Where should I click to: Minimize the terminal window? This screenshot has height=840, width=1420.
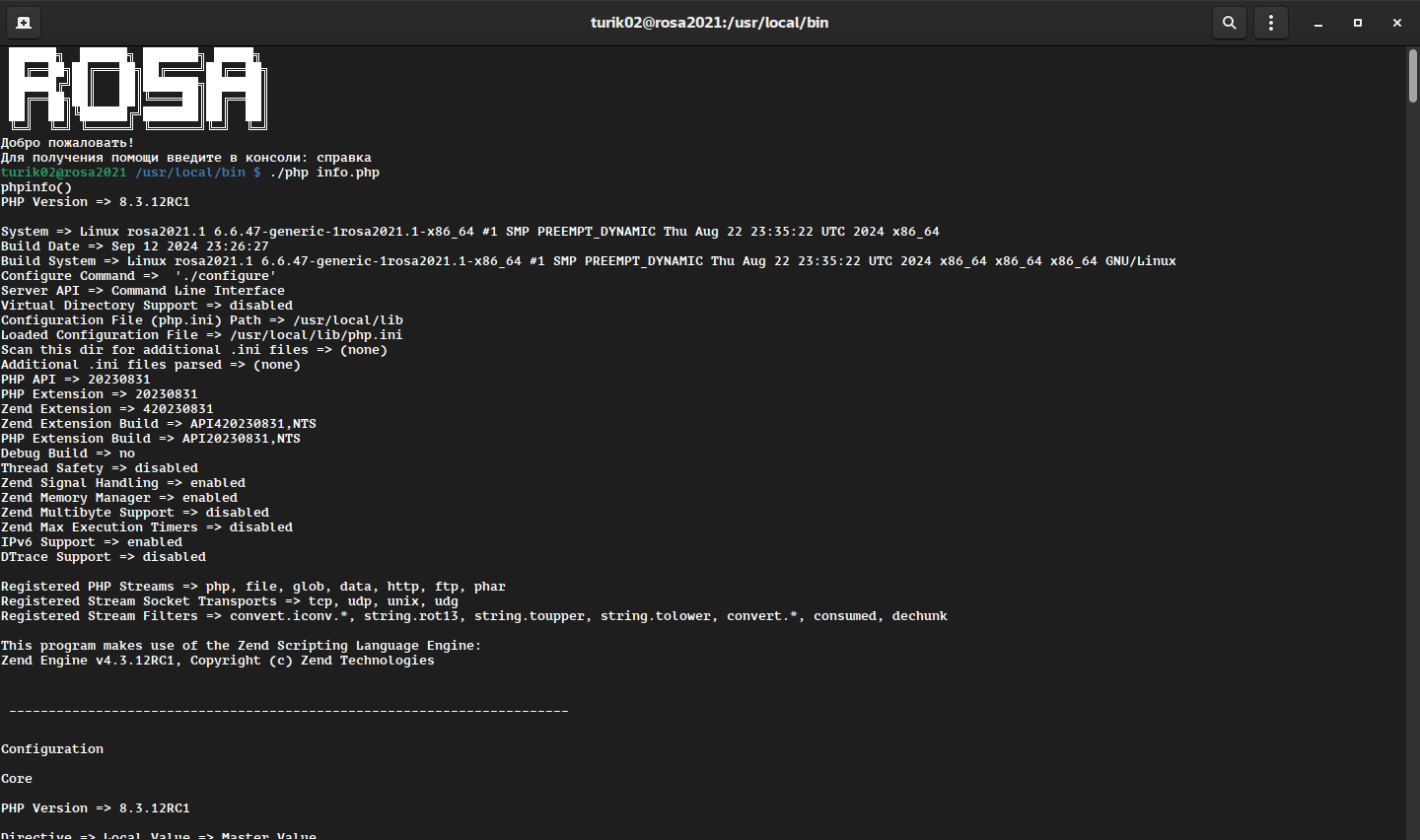(1318, 23)
